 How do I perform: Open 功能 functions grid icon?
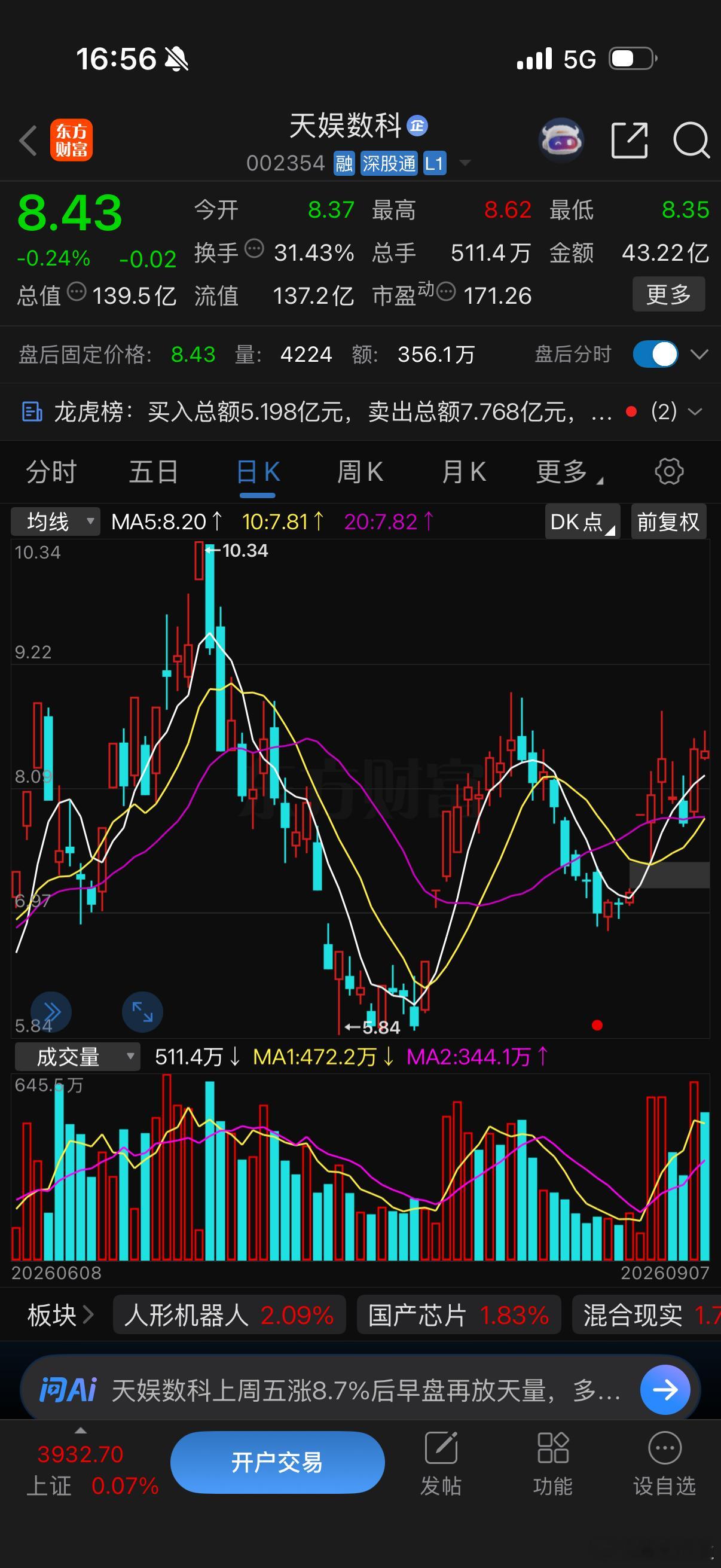(x=552, y=1447)
